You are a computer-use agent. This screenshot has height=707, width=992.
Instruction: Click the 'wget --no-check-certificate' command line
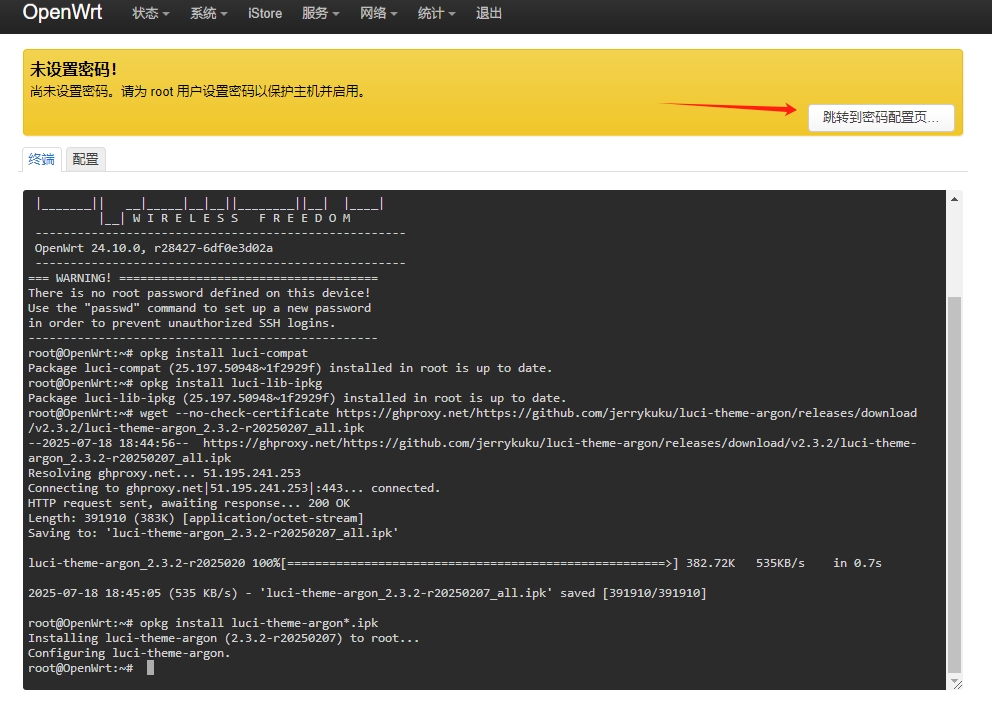(473, 421)
